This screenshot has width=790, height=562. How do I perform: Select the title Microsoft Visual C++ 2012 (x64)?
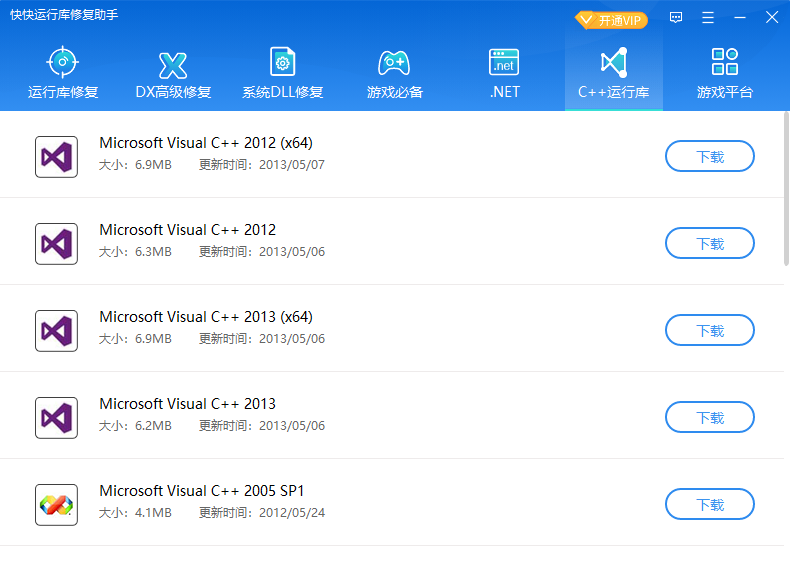tap(206, 143)
